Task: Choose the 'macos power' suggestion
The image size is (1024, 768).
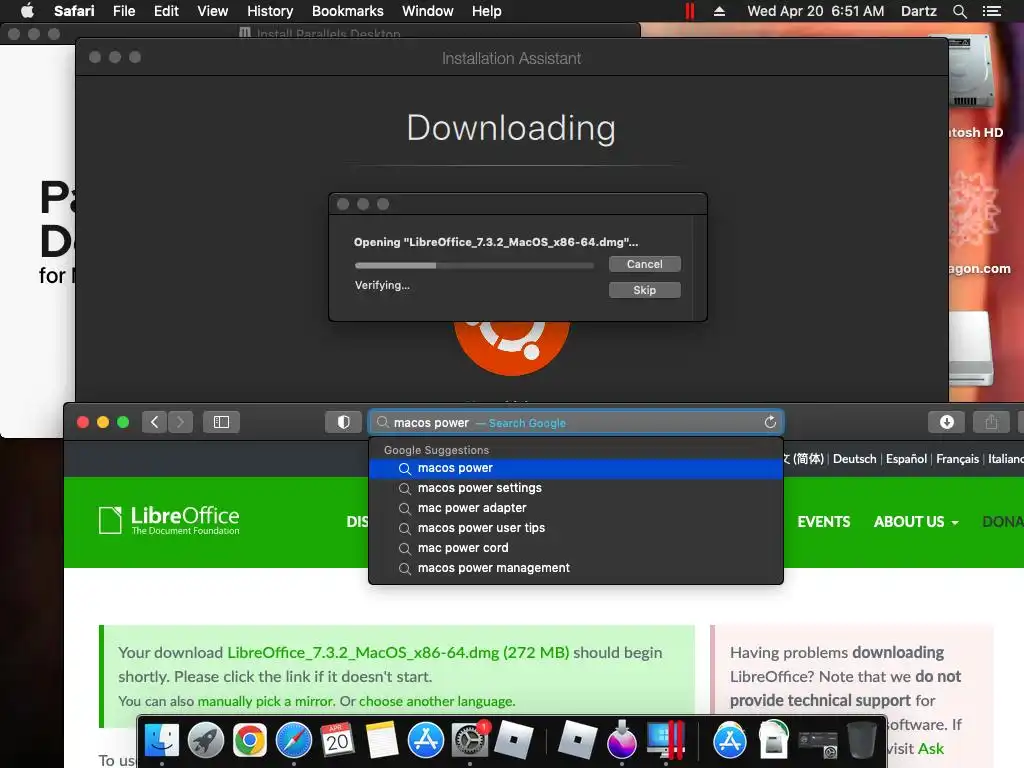Action: click(575, 468)
